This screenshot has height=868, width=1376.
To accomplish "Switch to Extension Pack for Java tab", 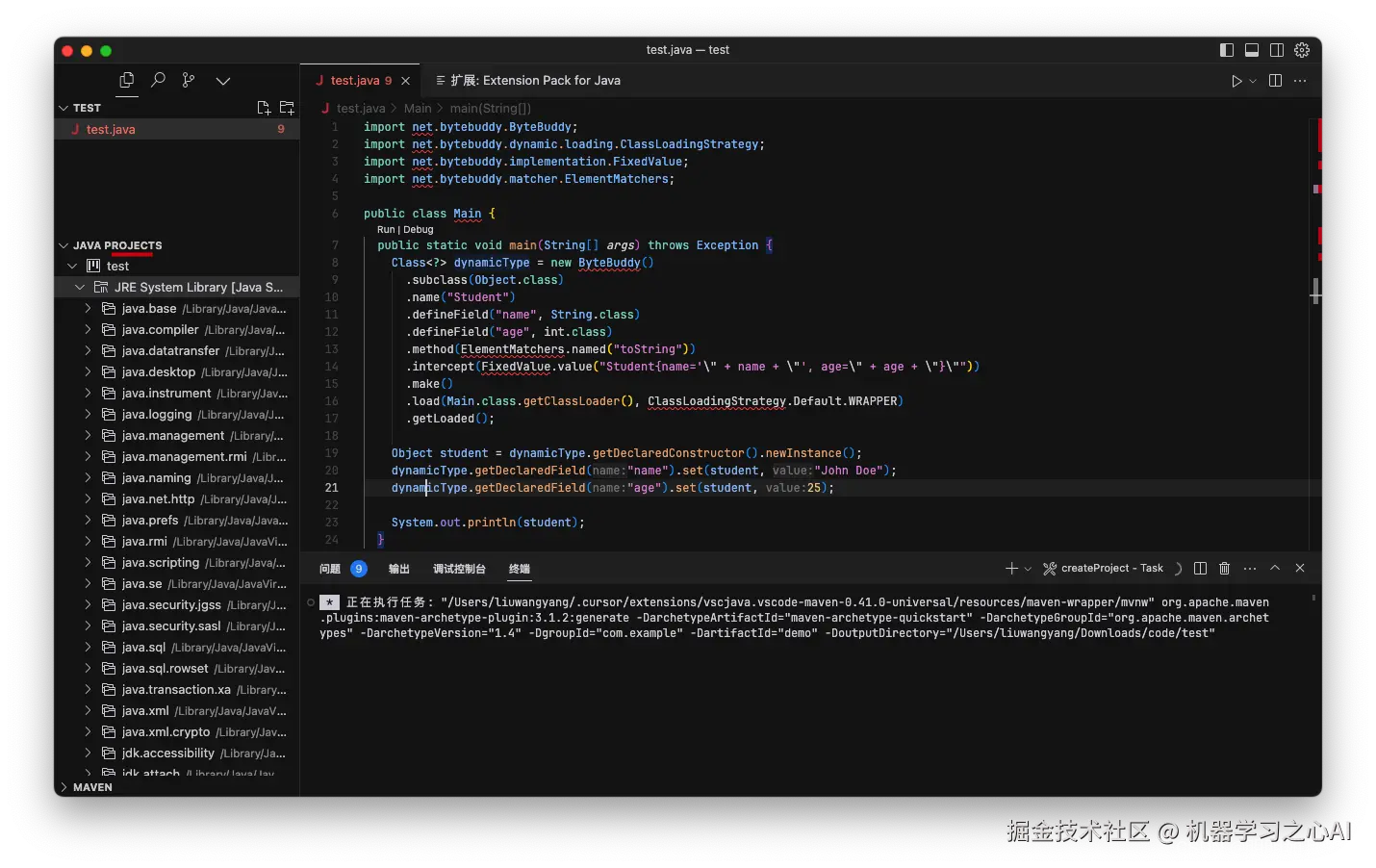I will point(527,81).
